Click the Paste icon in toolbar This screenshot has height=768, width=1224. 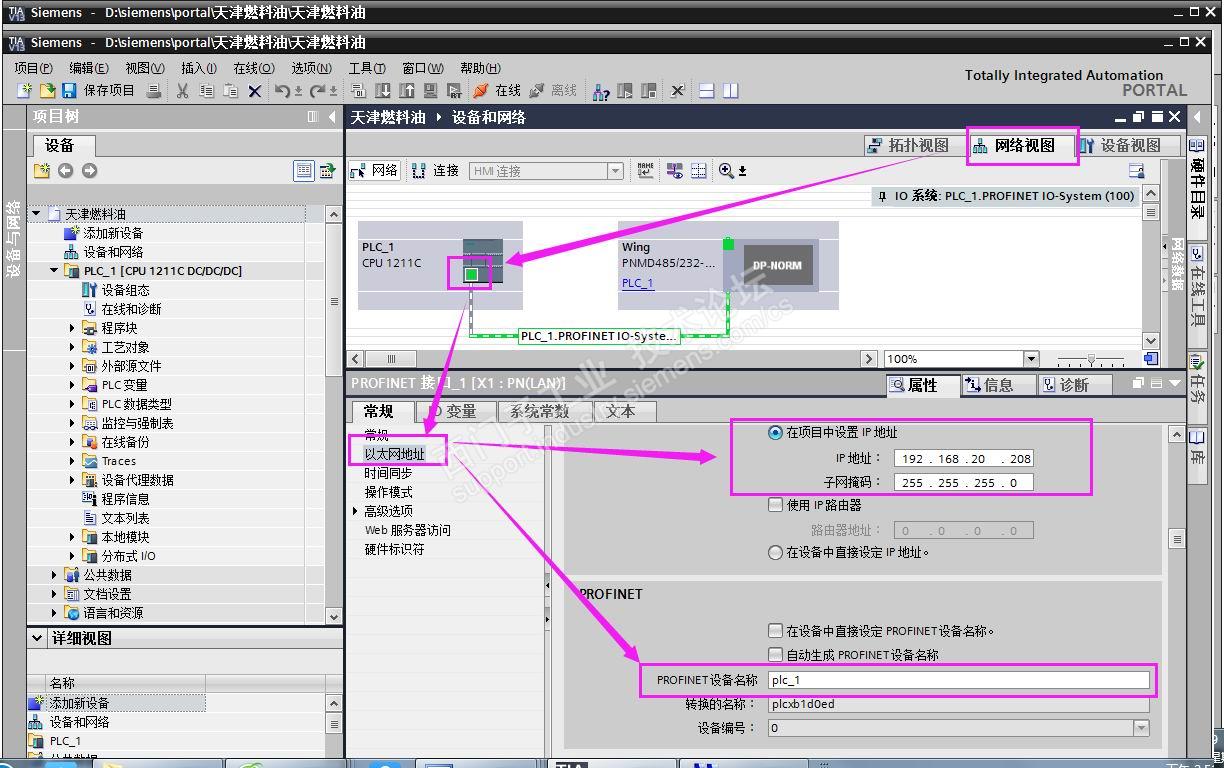[x=231, y=90]
